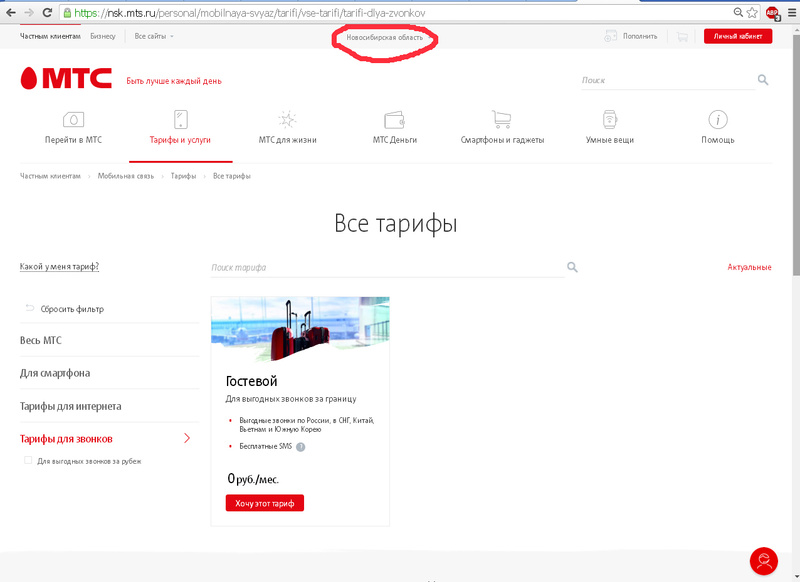Viewport: 800px width, 582px height.
Task: Click the 'МТС для жизни' icon
Action: pos(287,120)
